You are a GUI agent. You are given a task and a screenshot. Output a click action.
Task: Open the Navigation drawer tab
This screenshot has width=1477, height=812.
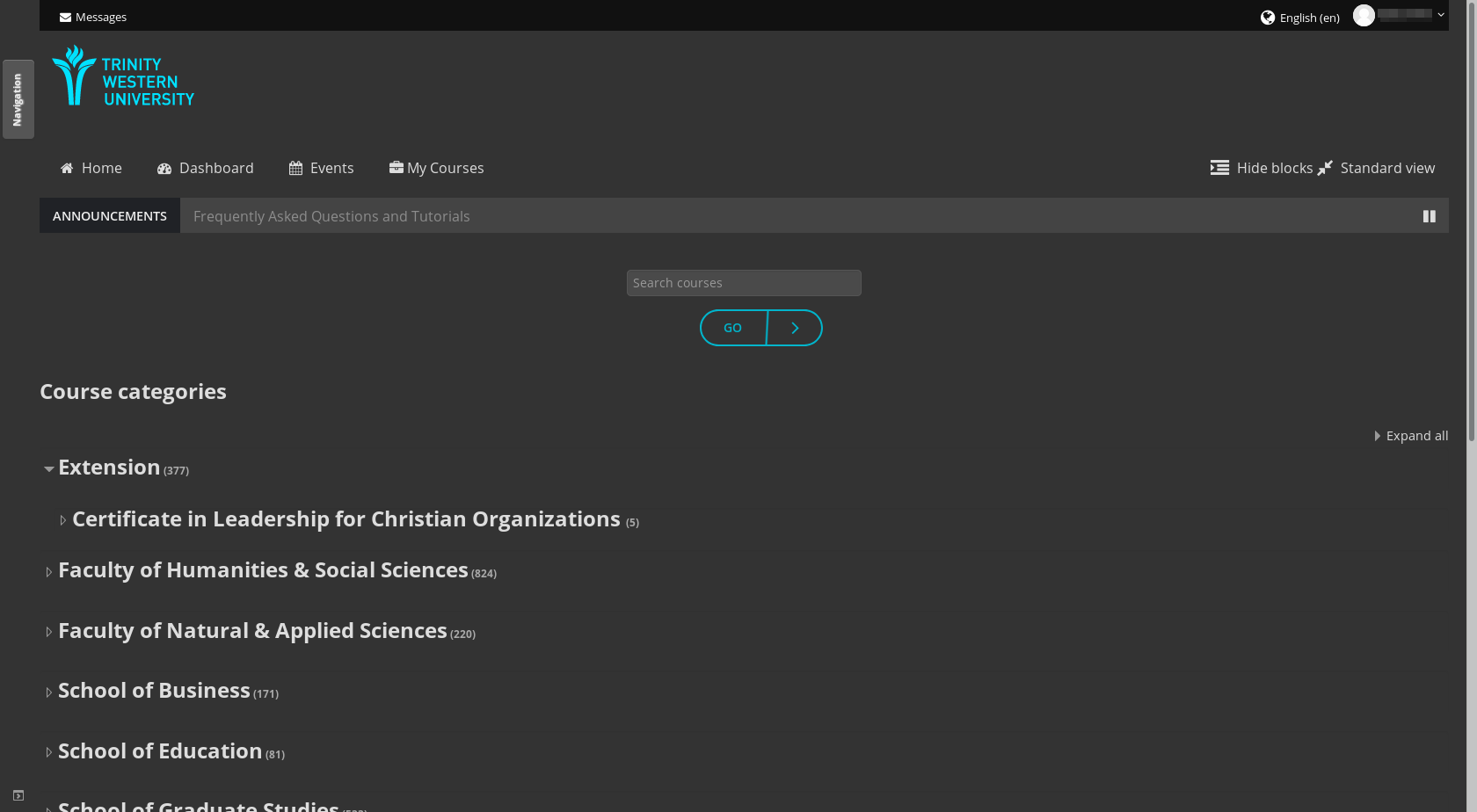18,98
